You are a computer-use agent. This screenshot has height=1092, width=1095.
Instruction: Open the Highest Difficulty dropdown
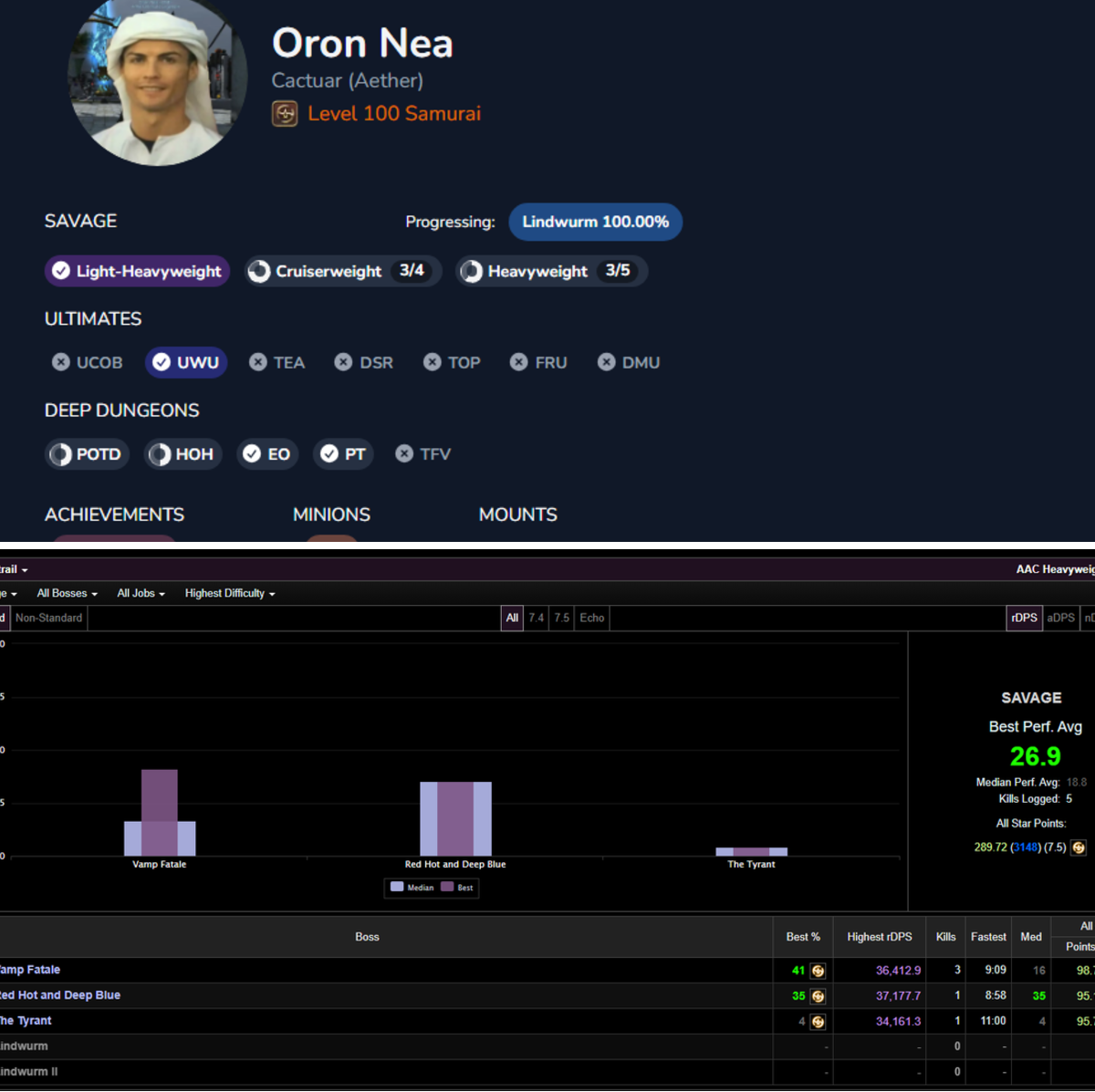pos(230,593)
